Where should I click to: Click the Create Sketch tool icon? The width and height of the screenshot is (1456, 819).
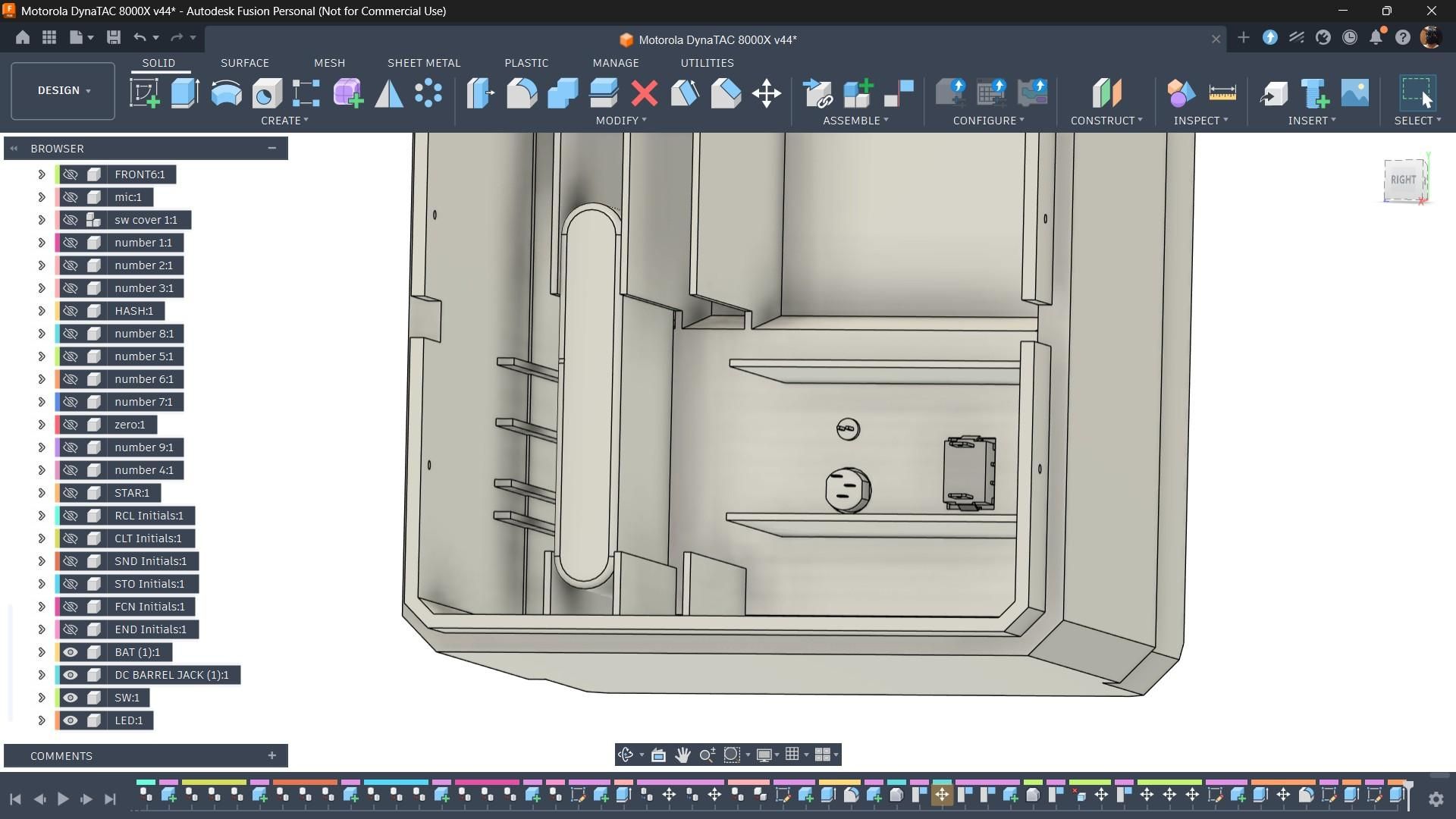pyautogui.click(x=144, y=93)
